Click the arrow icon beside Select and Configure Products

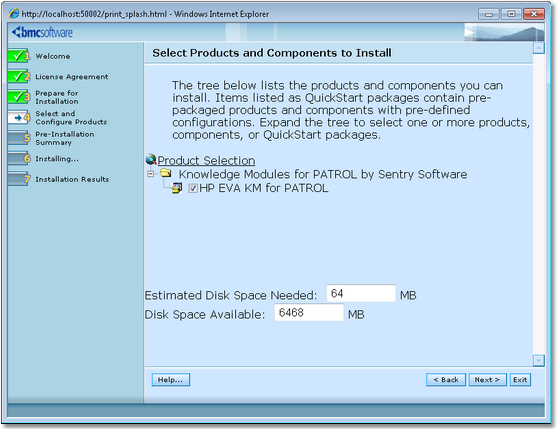click(19, 117)
